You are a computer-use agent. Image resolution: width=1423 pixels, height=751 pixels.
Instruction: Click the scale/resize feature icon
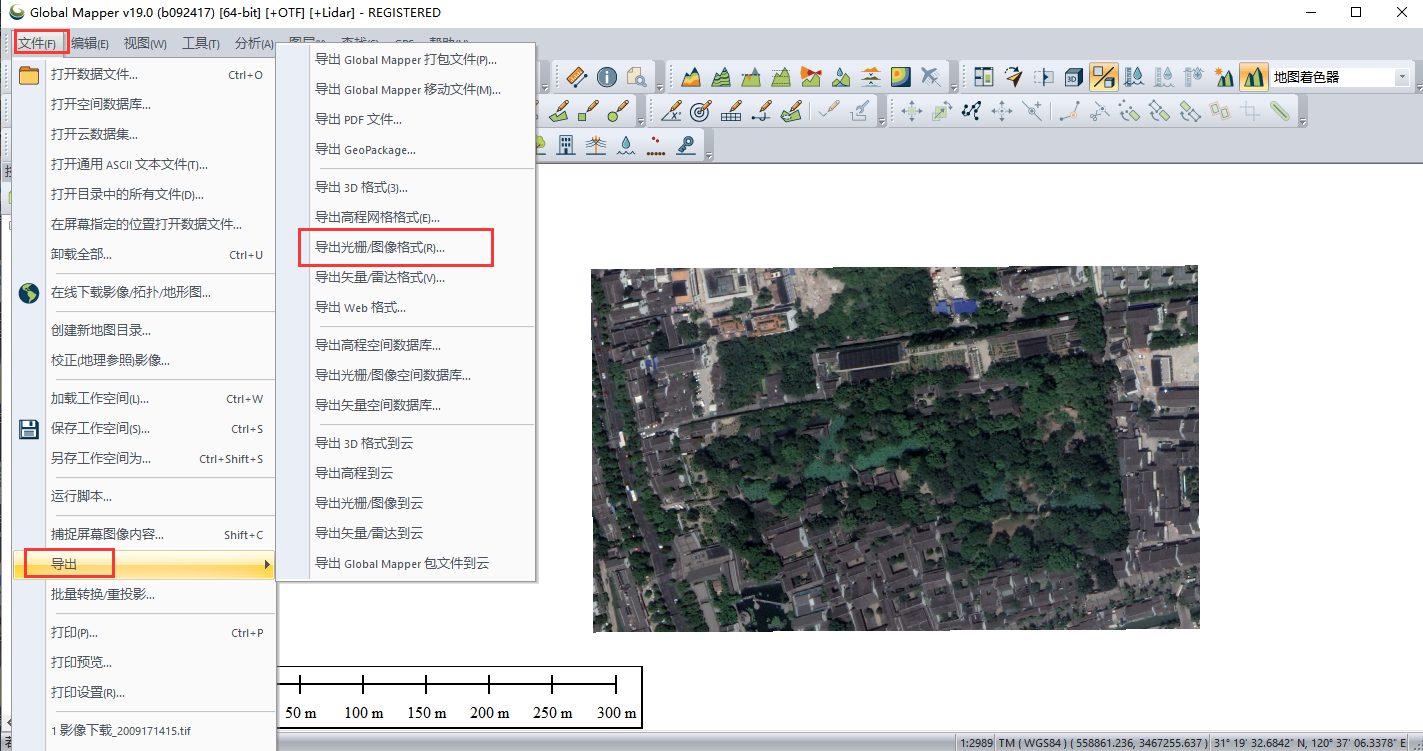click(x=941, y=111)
